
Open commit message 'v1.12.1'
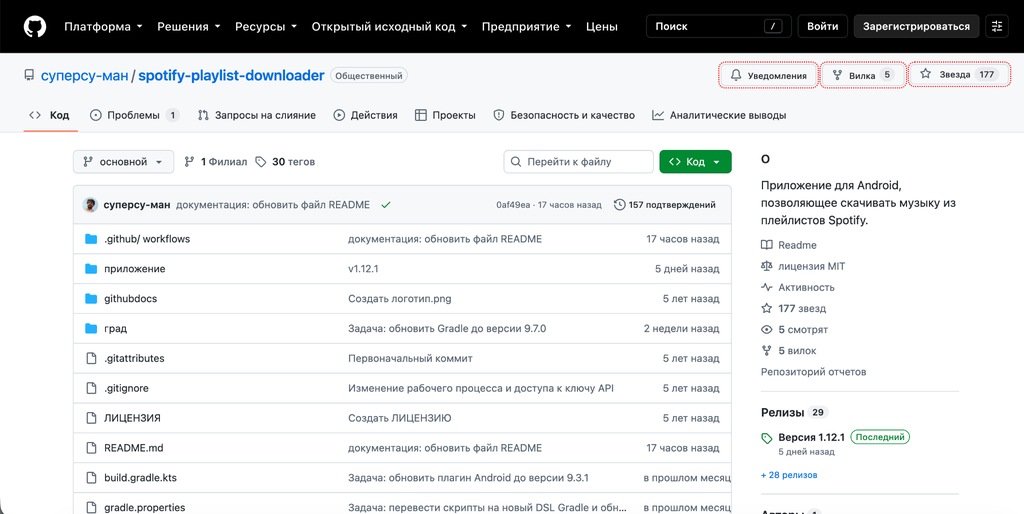[x=363, y=269]
